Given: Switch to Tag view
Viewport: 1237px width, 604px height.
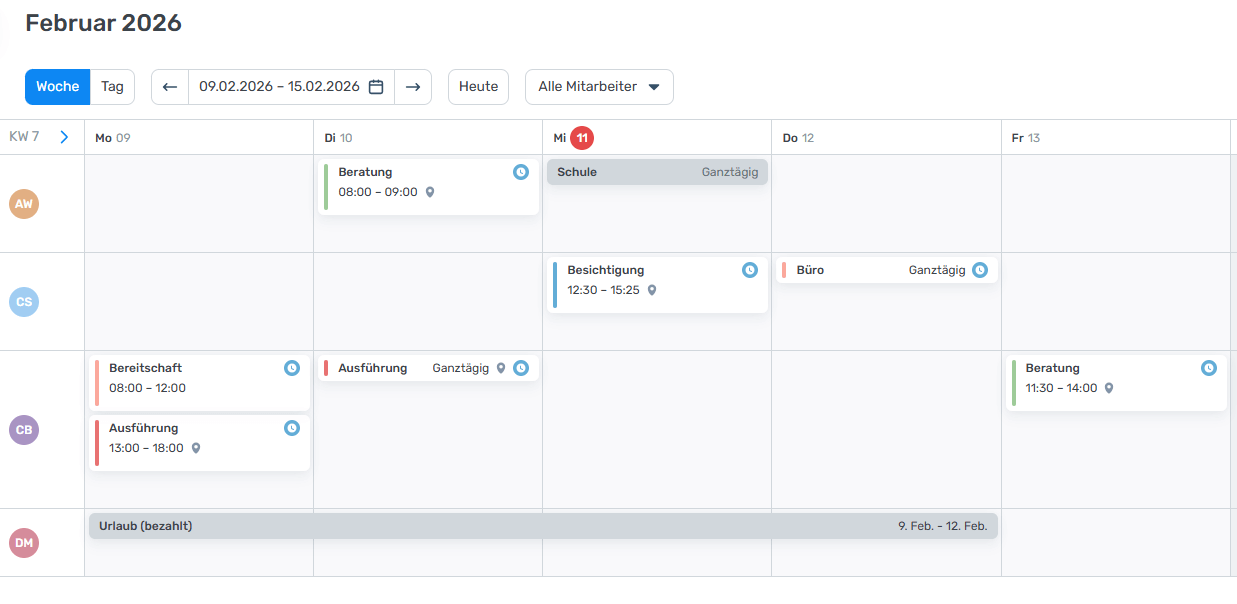Looking at the screenshot, I should [112, 87].
